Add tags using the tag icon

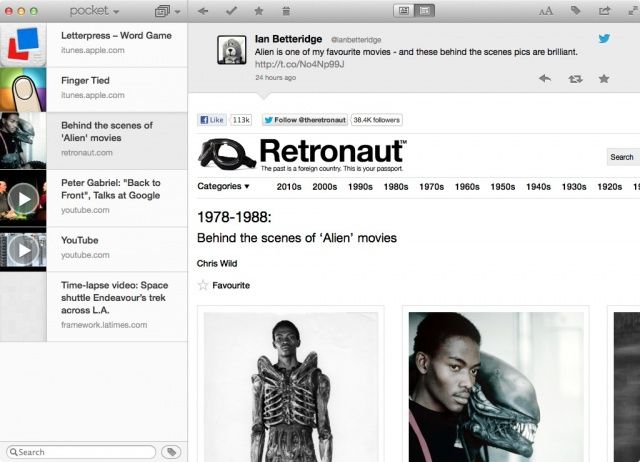(x=576, y=11)
